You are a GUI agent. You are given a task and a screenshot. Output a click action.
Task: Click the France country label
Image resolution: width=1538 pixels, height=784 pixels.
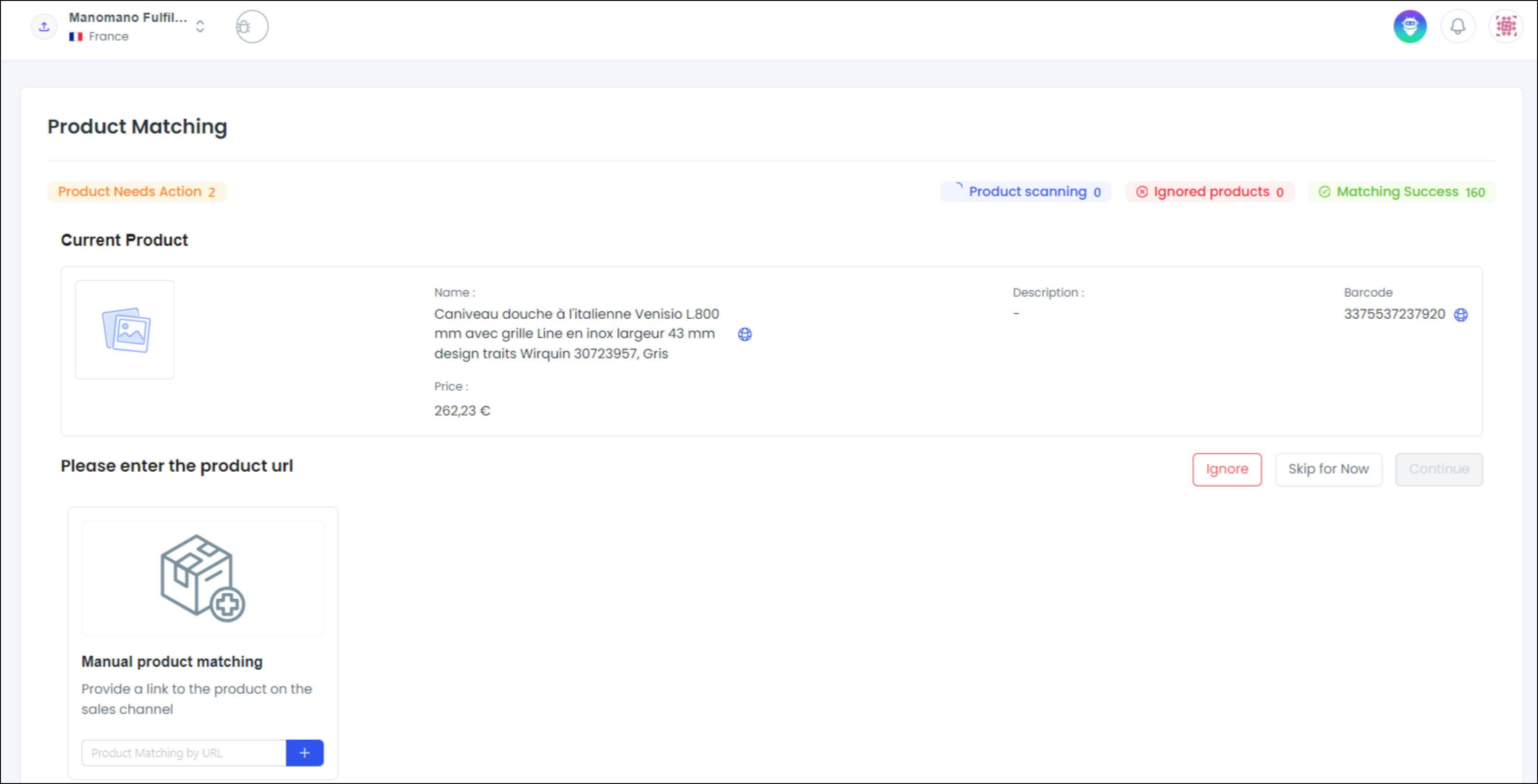coord(109,36)
